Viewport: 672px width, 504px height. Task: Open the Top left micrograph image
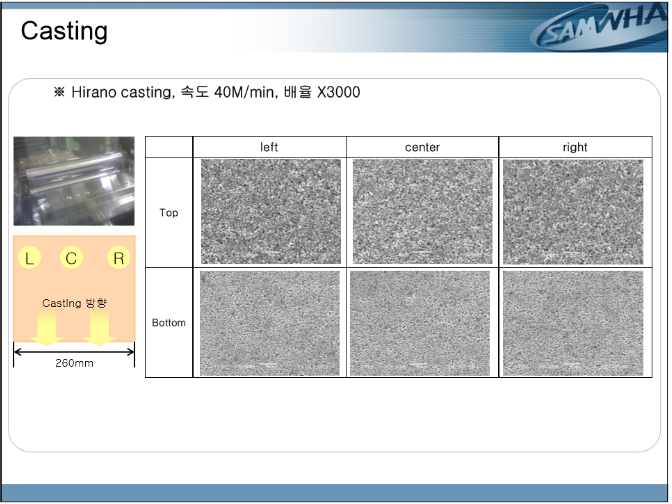click(271, 212)
